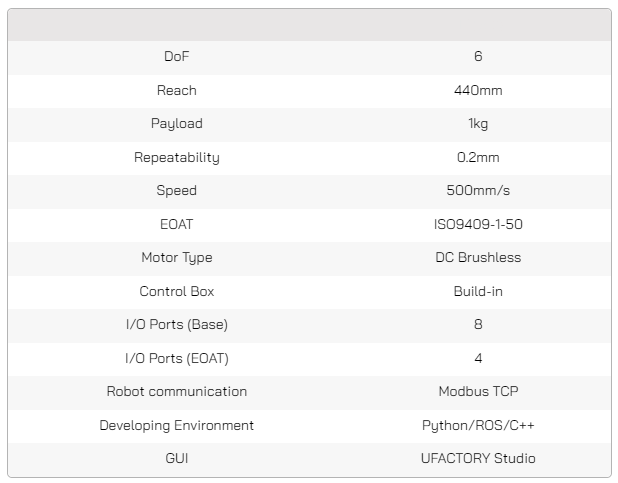Image resolution: width=618 pixels, height=483 pixels.
Task: Click the Modbus TCP value
Action: point(477,392)
